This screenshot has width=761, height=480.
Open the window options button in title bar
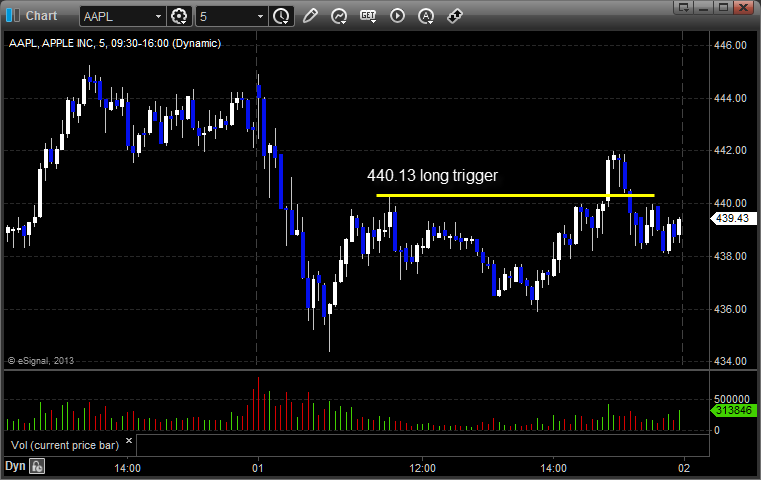[x=684, y=7]
